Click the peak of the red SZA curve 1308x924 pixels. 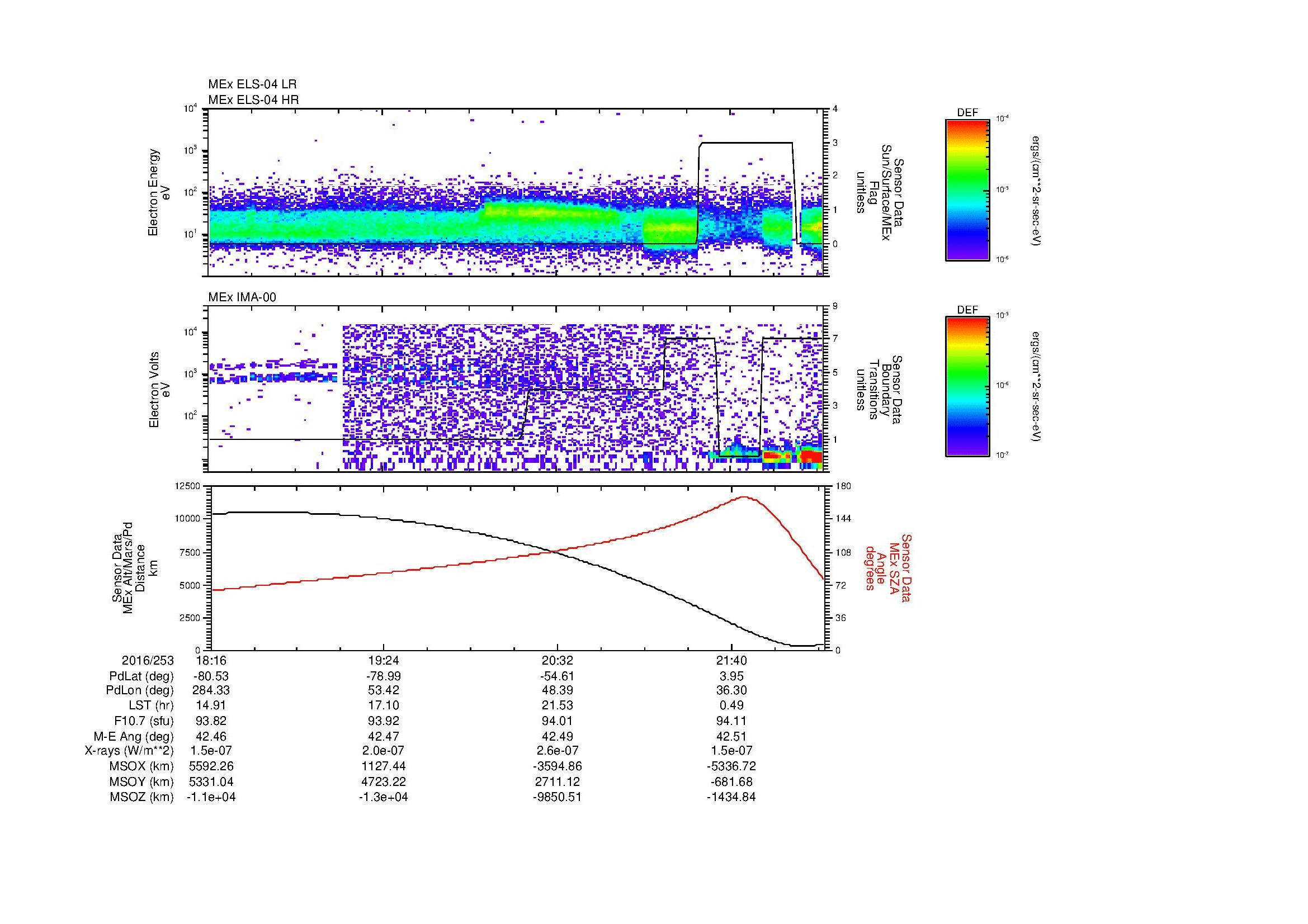(x=744, y=497)
